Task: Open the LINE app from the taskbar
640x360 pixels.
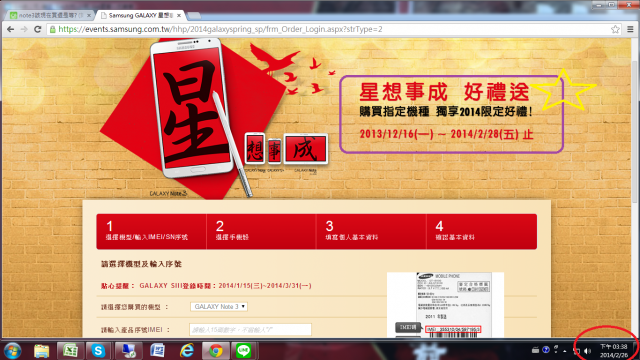Action: point(244,351)
